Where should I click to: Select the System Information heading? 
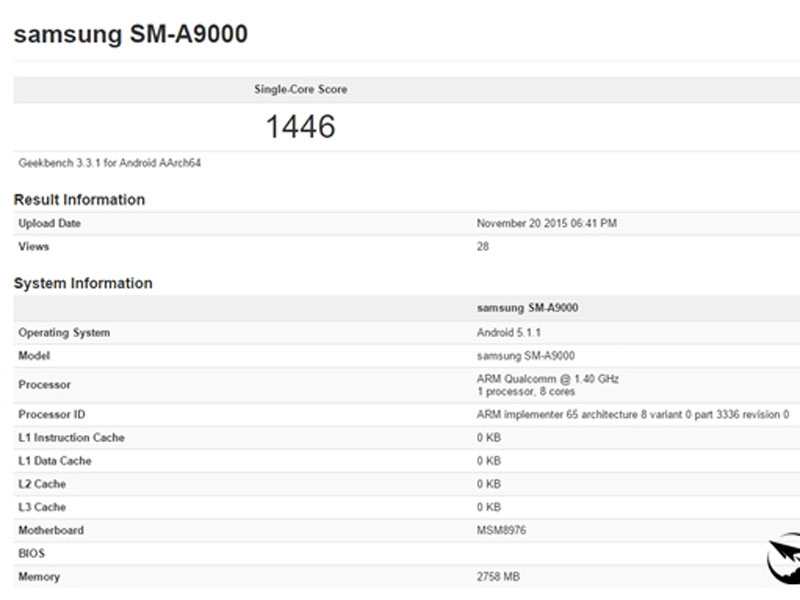click(x=83, y=283)
